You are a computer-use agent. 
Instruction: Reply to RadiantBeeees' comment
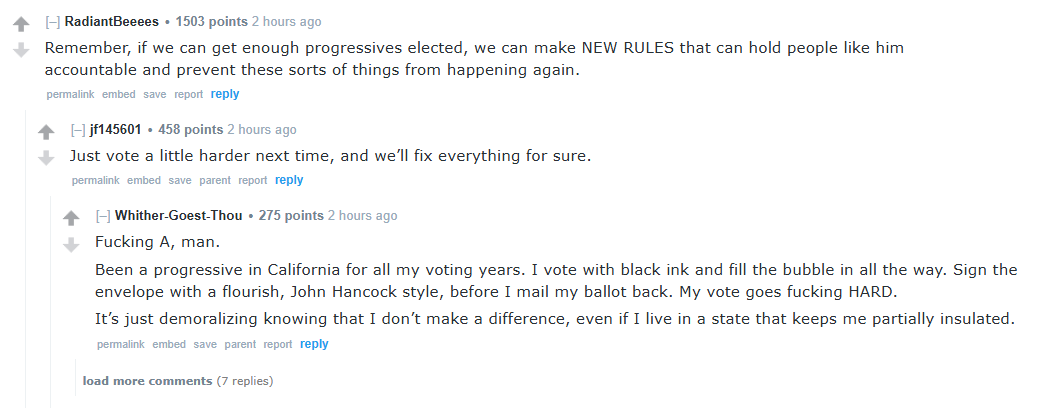[225, 94]
